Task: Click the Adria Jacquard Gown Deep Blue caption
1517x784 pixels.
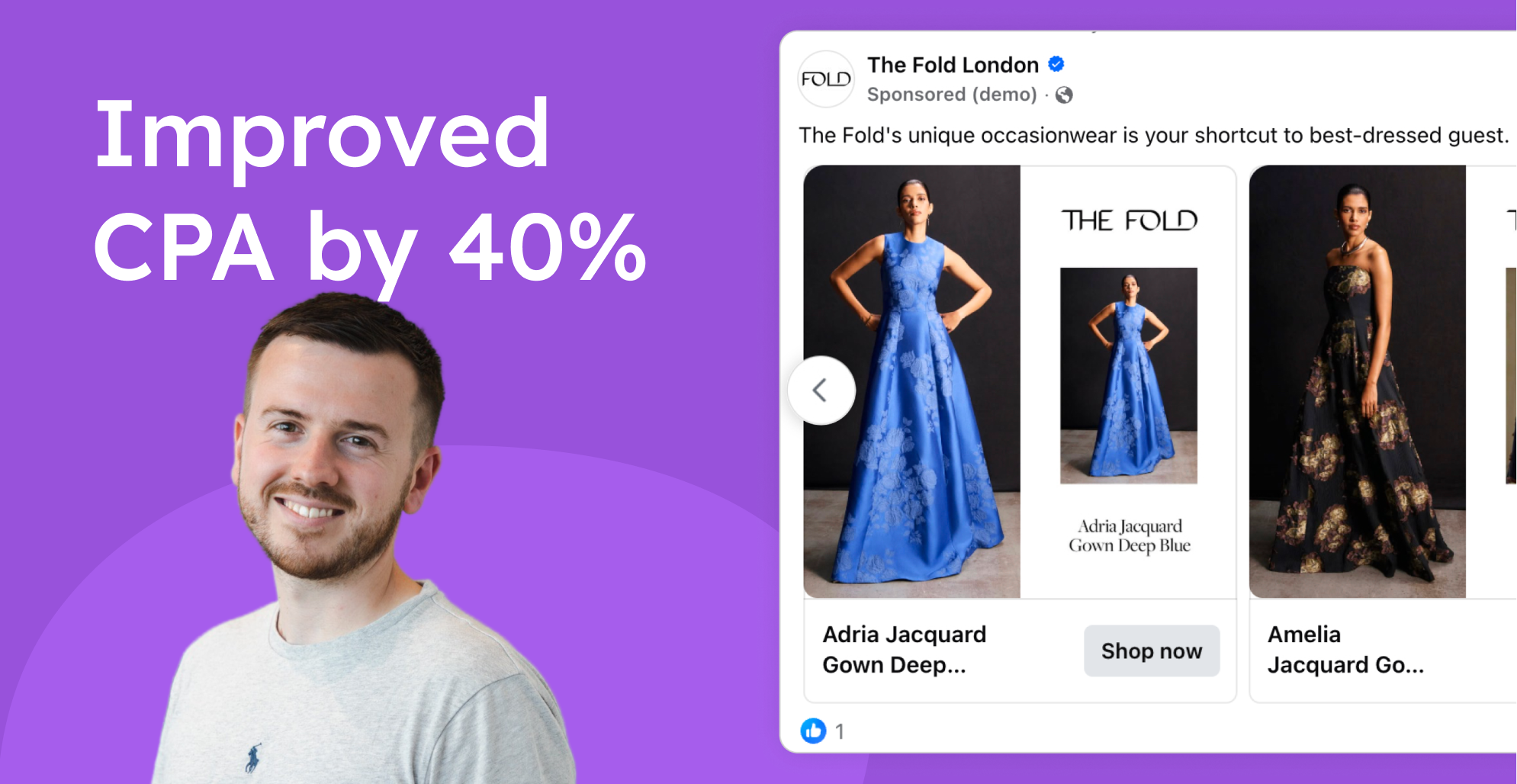Action: tap(1130, 535)
